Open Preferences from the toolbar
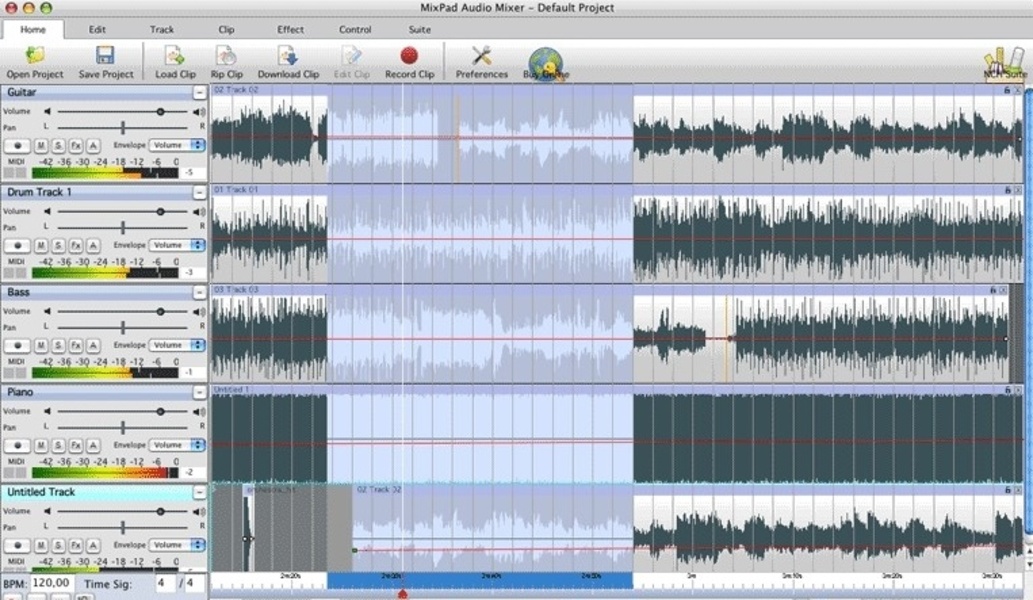 481,57
